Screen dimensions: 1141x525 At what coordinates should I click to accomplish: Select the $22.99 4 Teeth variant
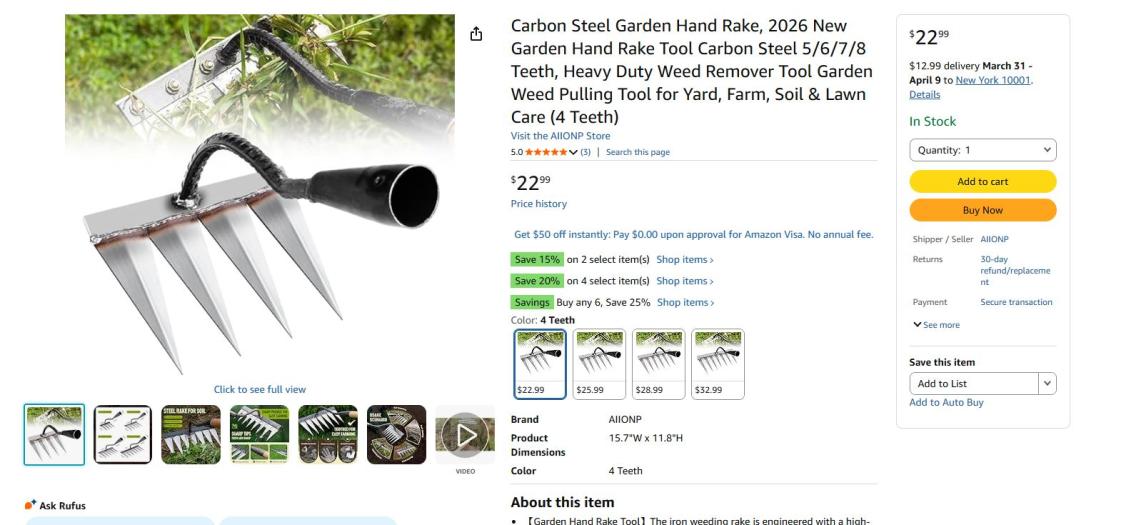point(540,364)
